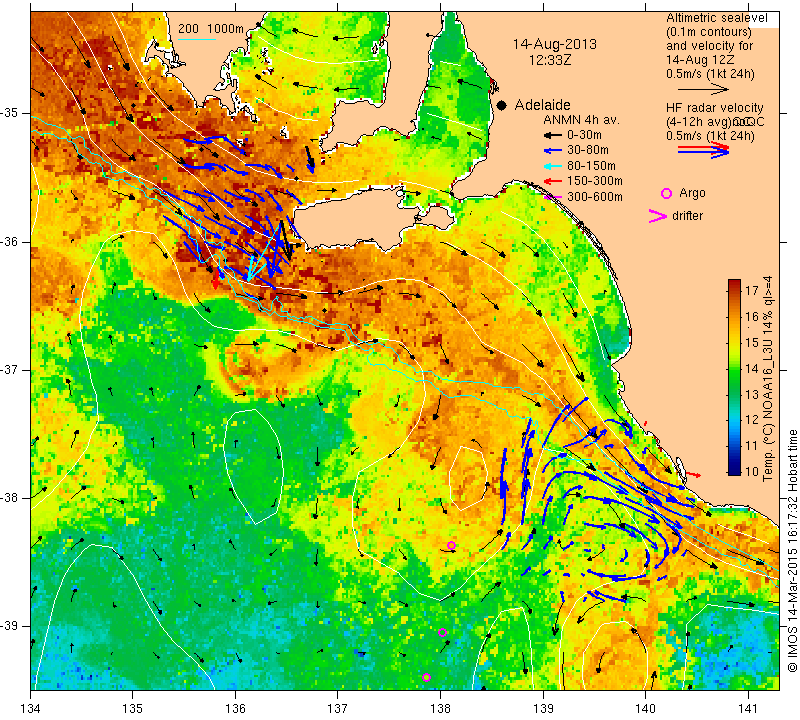Click '0.5m/s (1kt 24h)' below '14-Aug 12Z'
This screenshot has width=800, height=720.
pyautogui.click(x=710, y=74)
